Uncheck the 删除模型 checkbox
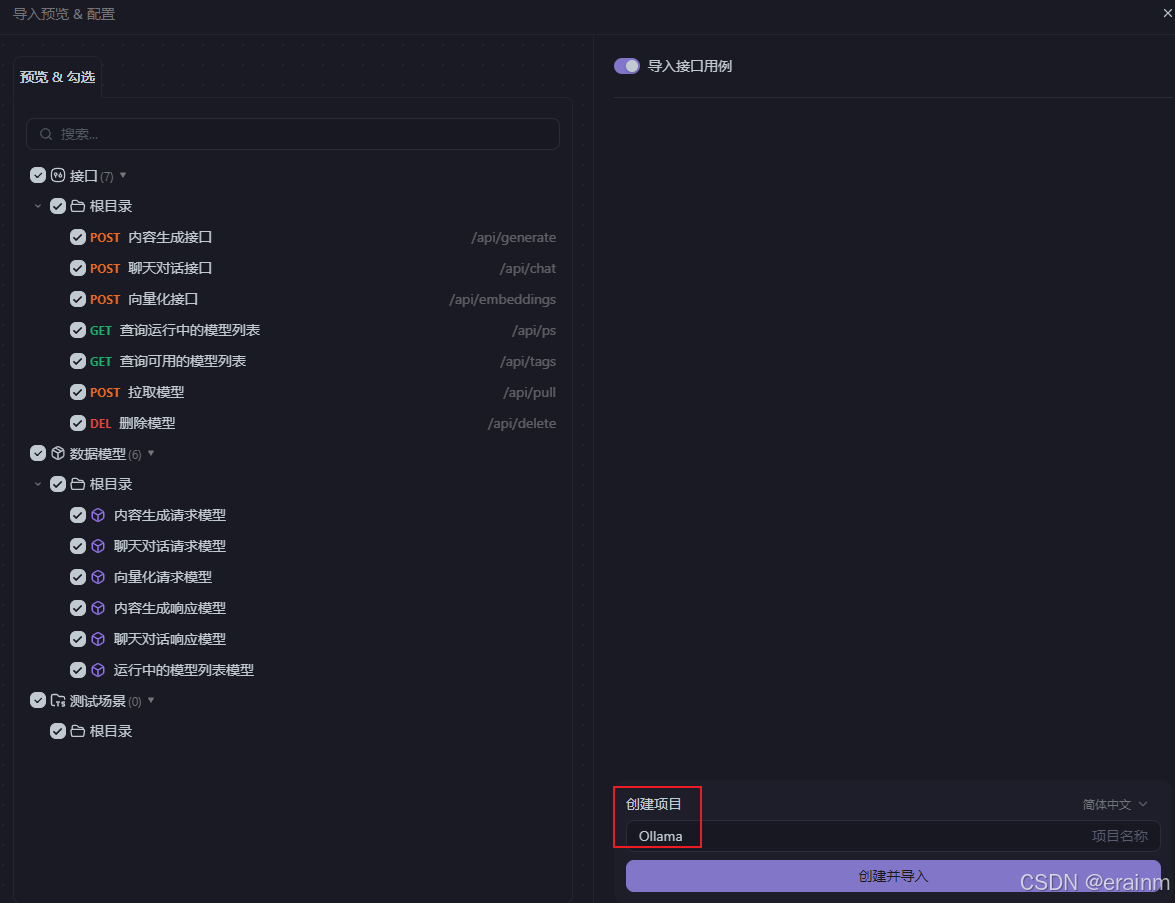Screen dimensions: 1175x903 78,423
